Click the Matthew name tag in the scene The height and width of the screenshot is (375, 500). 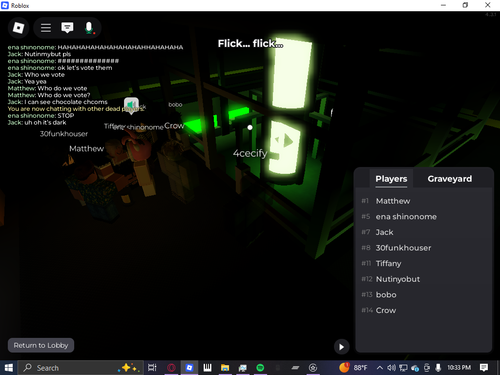coord(87,149)
